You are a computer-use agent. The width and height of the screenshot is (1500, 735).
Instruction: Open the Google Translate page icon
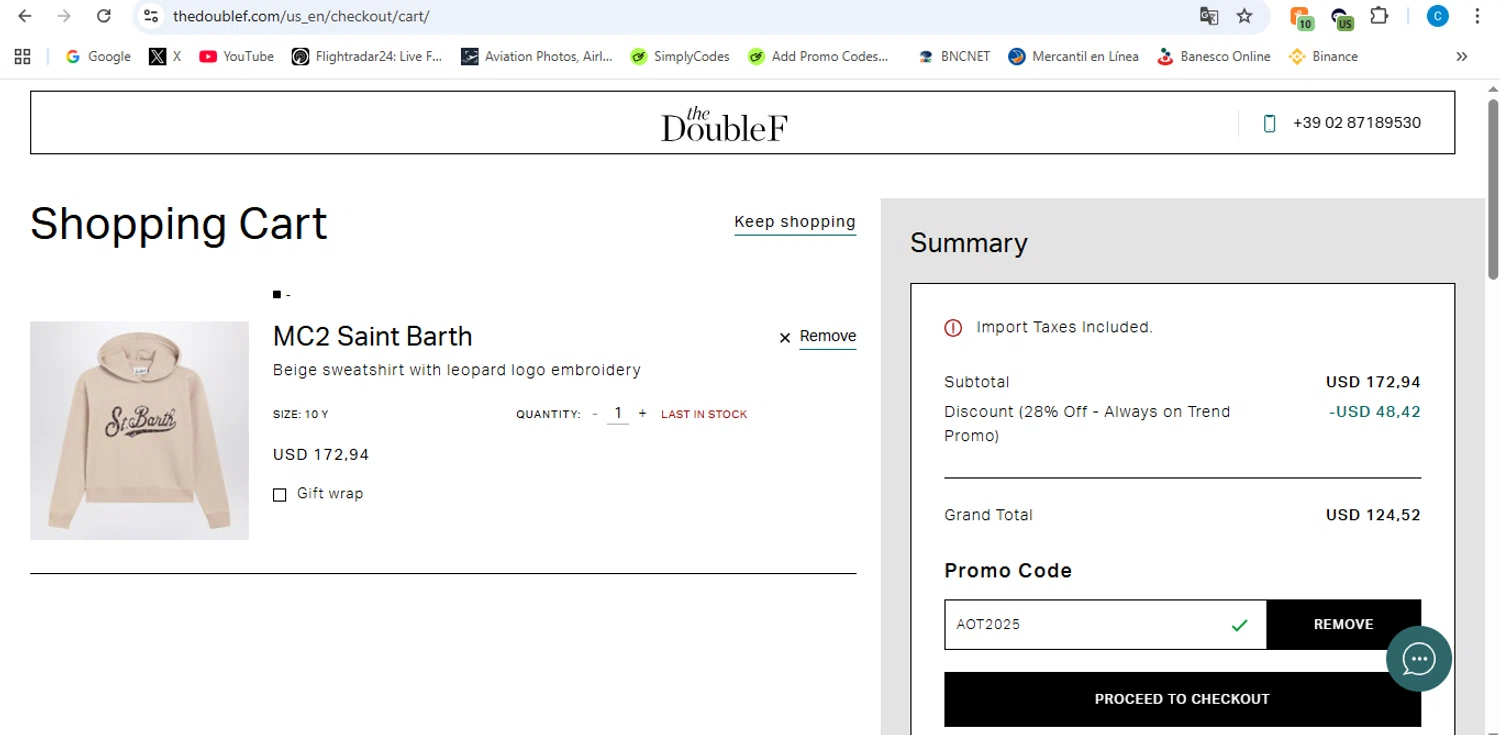pyautogui.click(x=1209, y=16)
